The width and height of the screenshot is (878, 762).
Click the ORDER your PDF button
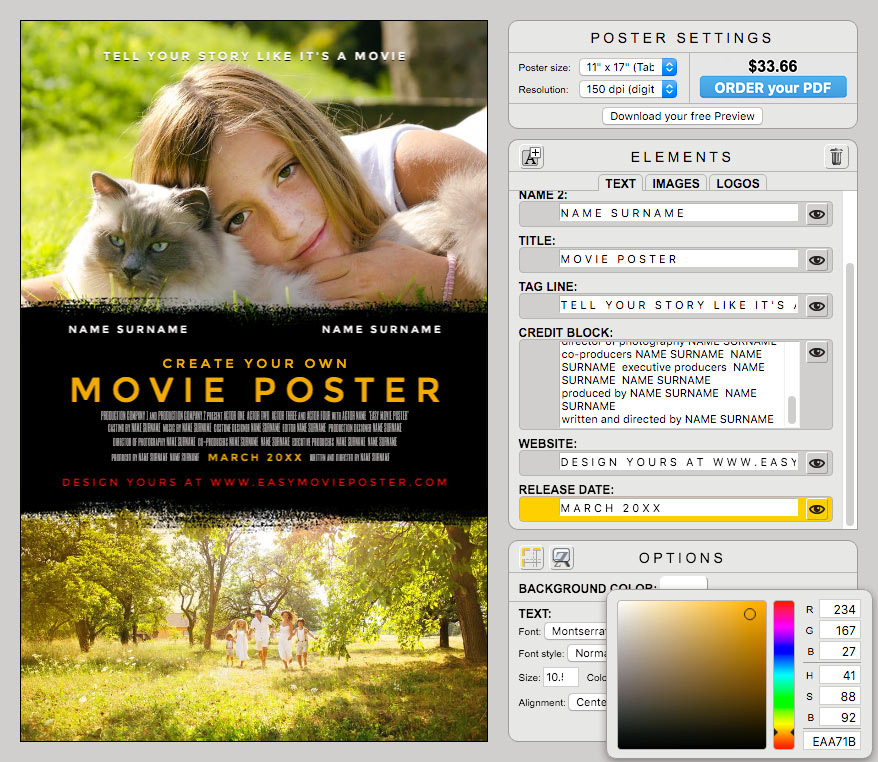(x=772, y=87)
